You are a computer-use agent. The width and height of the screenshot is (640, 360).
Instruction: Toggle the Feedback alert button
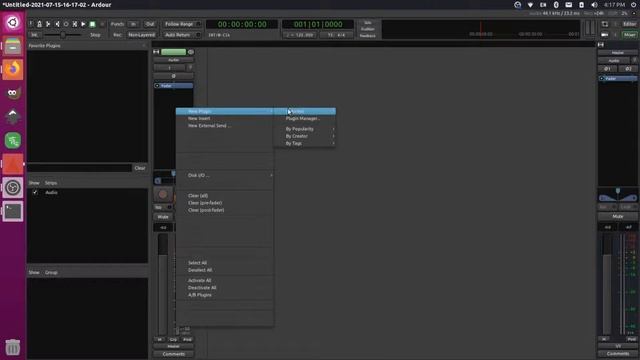368,36
